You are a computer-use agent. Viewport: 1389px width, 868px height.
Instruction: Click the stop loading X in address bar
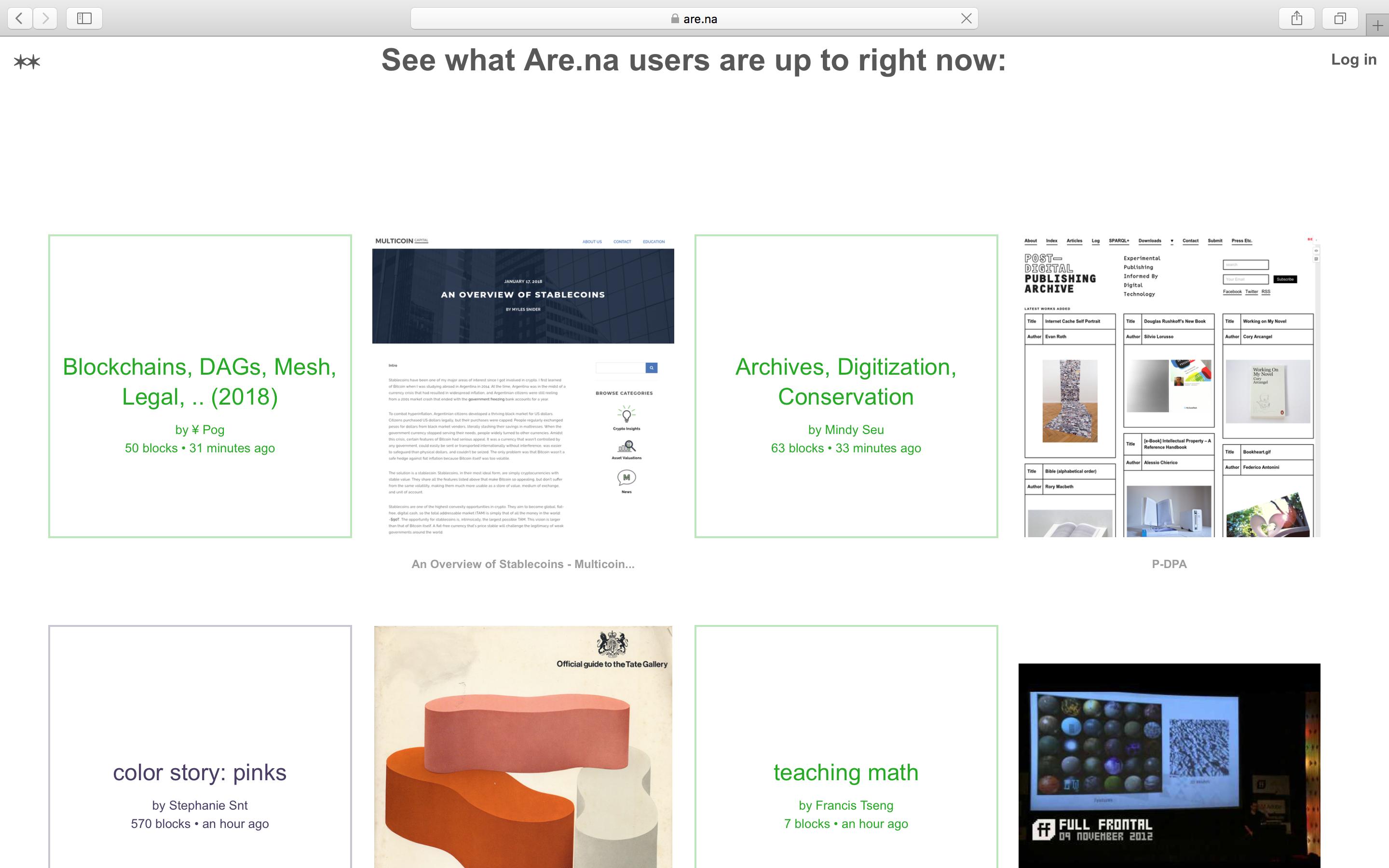tap(966, 18)
